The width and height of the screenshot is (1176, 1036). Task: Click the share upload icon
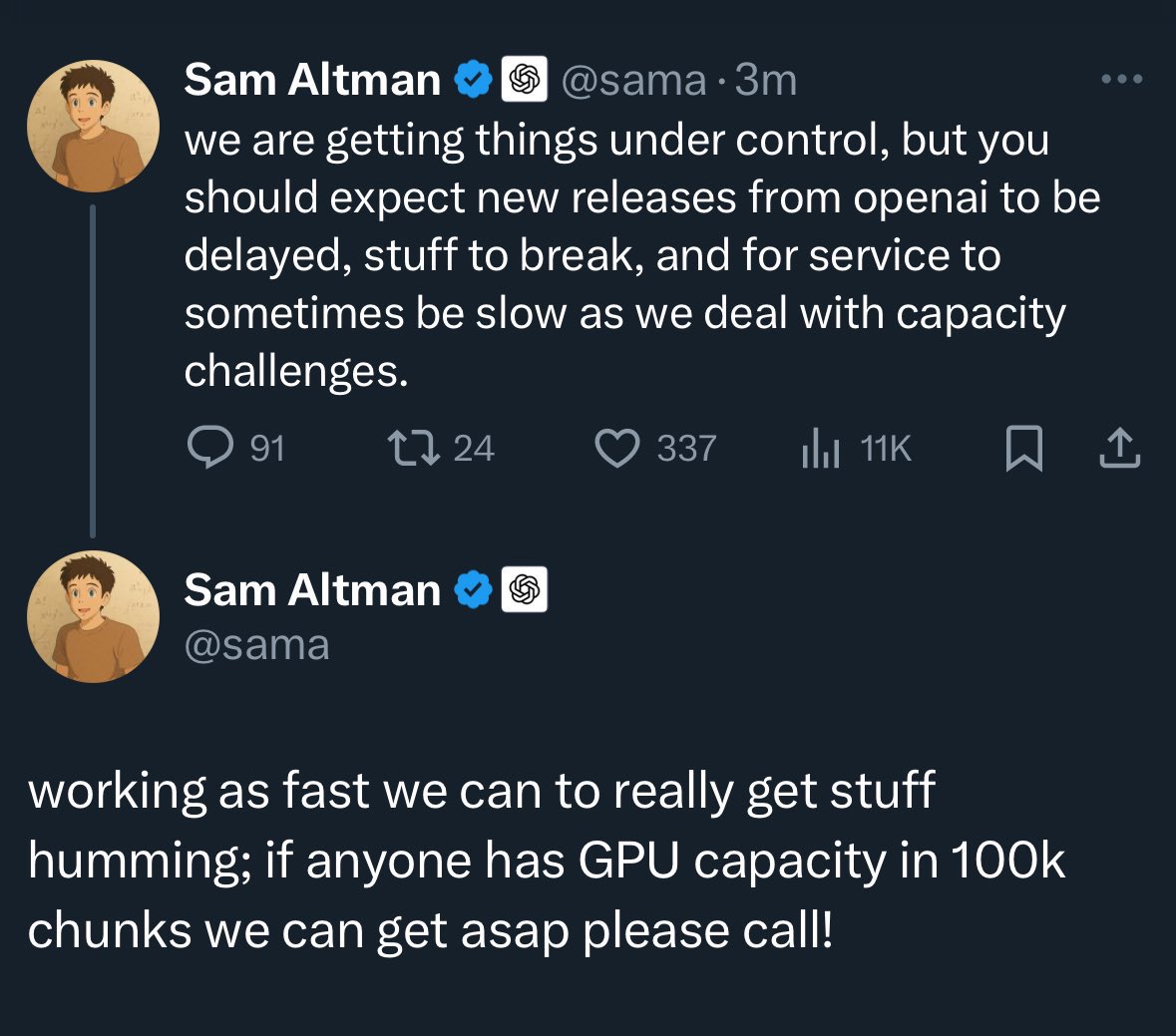(1119, 448)
